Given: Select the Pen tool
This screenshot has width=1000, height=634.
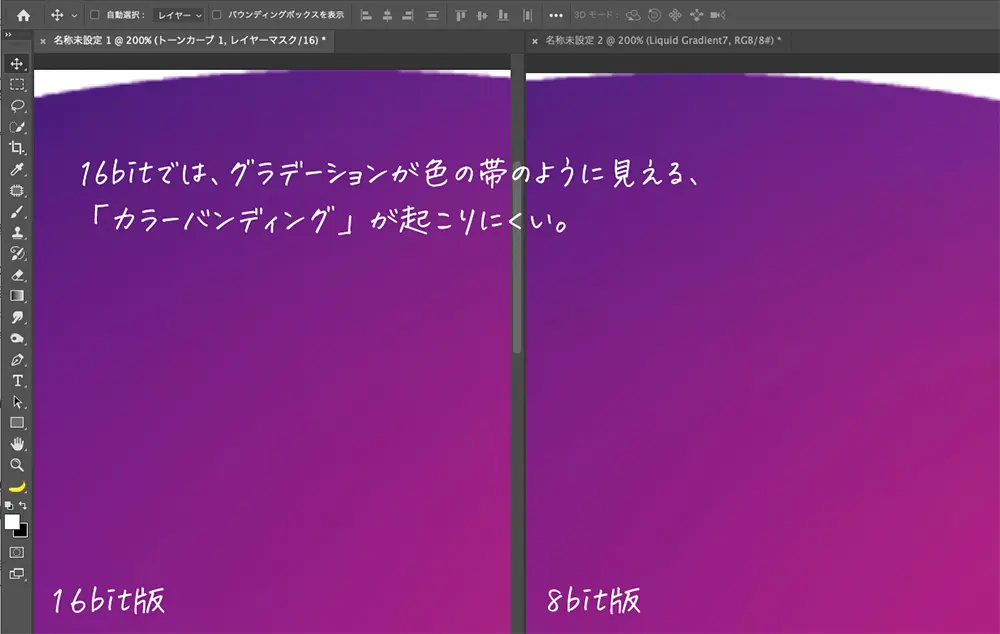Looking at the screenshot, I should [x=17, y=359].
